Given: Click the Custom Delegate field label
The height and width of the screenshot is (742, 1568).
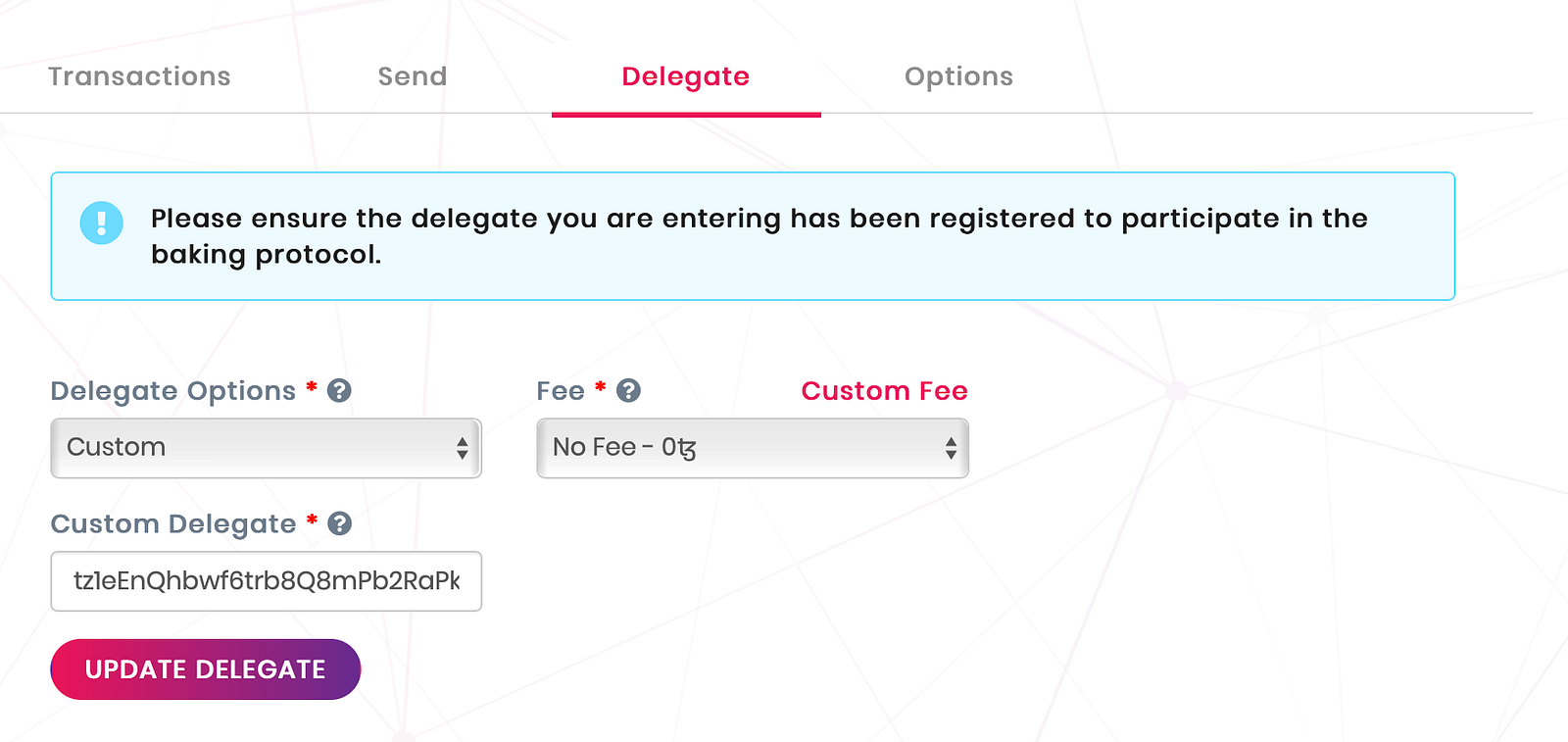Looking at the screenshot, I should [172, 524].
